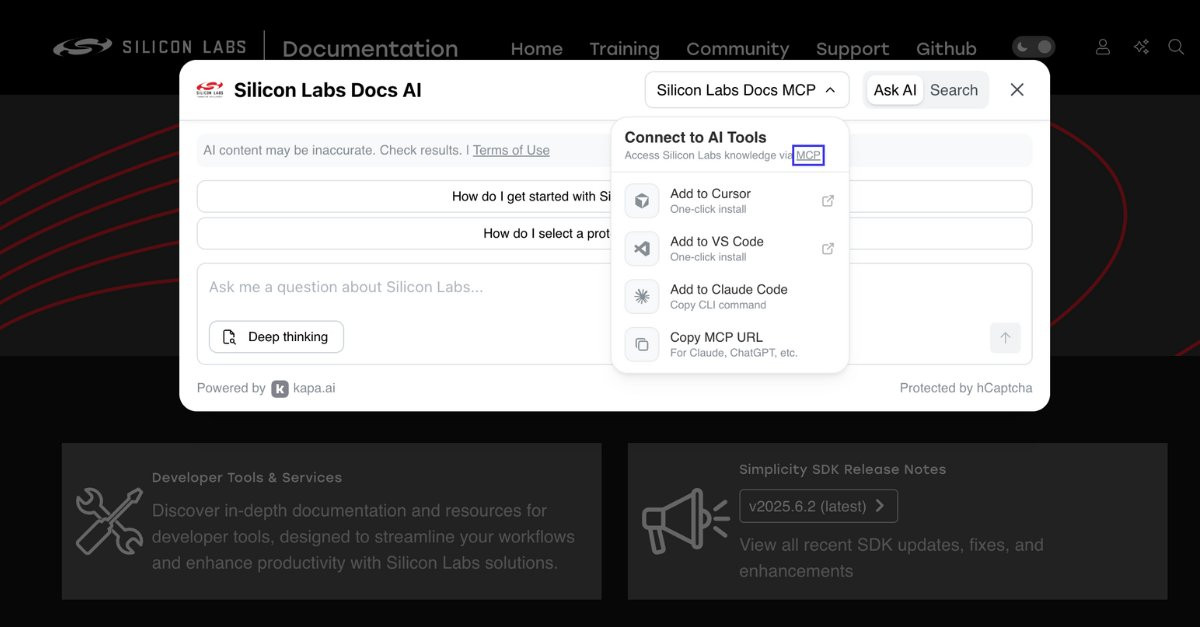Enable Deep thinking button

coord(276,337)
